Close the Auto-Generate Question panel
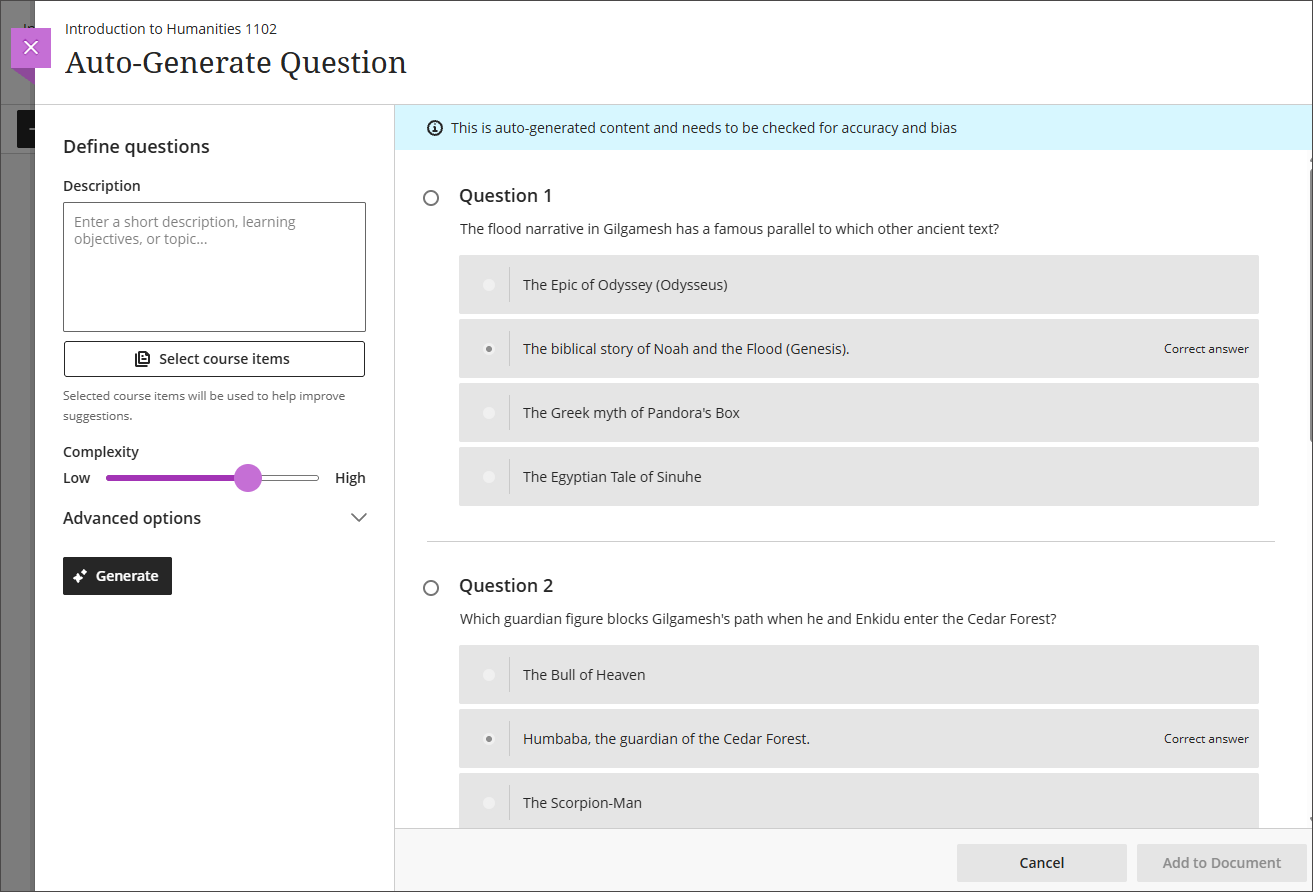The image size is (1313, 892). click(x=31, y=46)
